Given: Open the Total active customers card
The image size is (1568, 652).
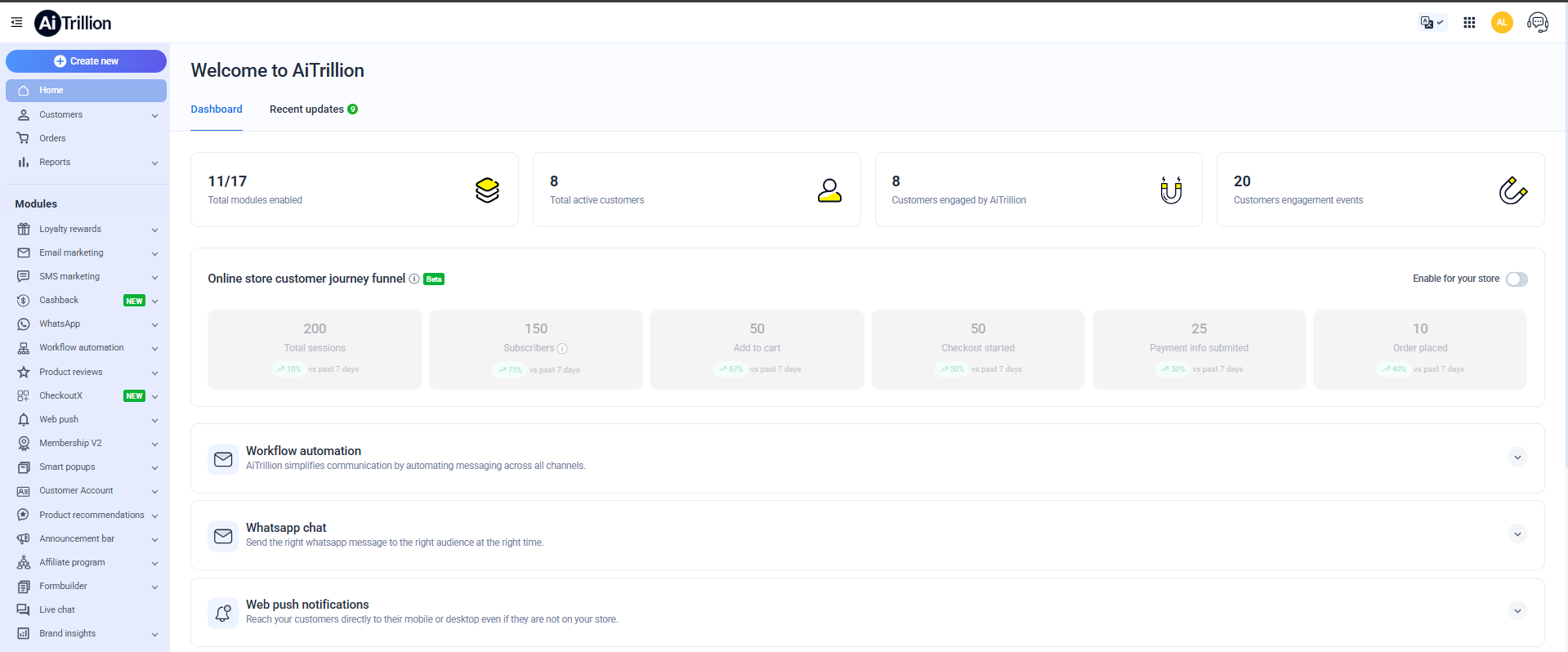Looking at the screenshot, I should point(696,190).
